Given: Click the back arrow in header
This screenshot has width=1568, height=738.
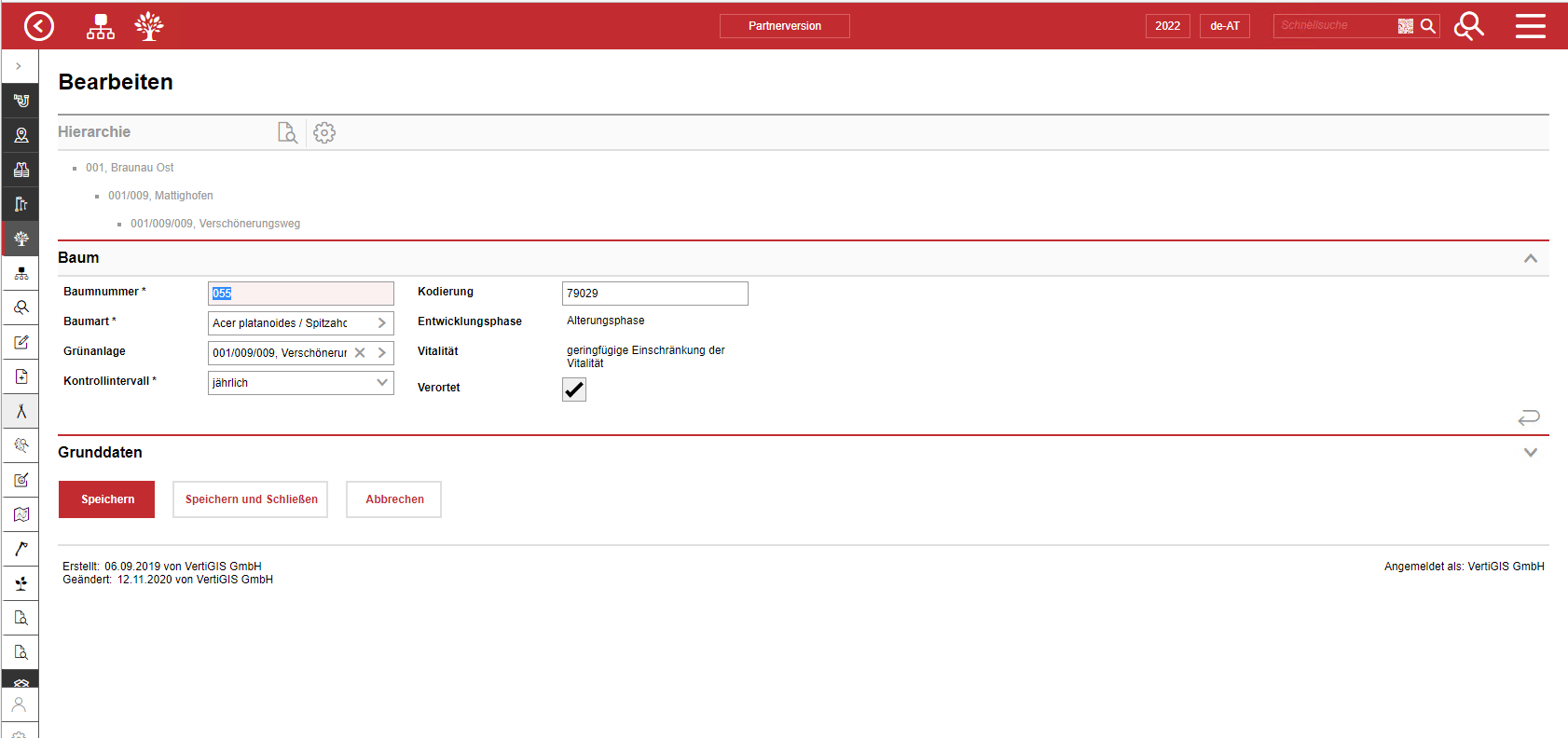Looking at the screenshot, I should tap(39, 26).
